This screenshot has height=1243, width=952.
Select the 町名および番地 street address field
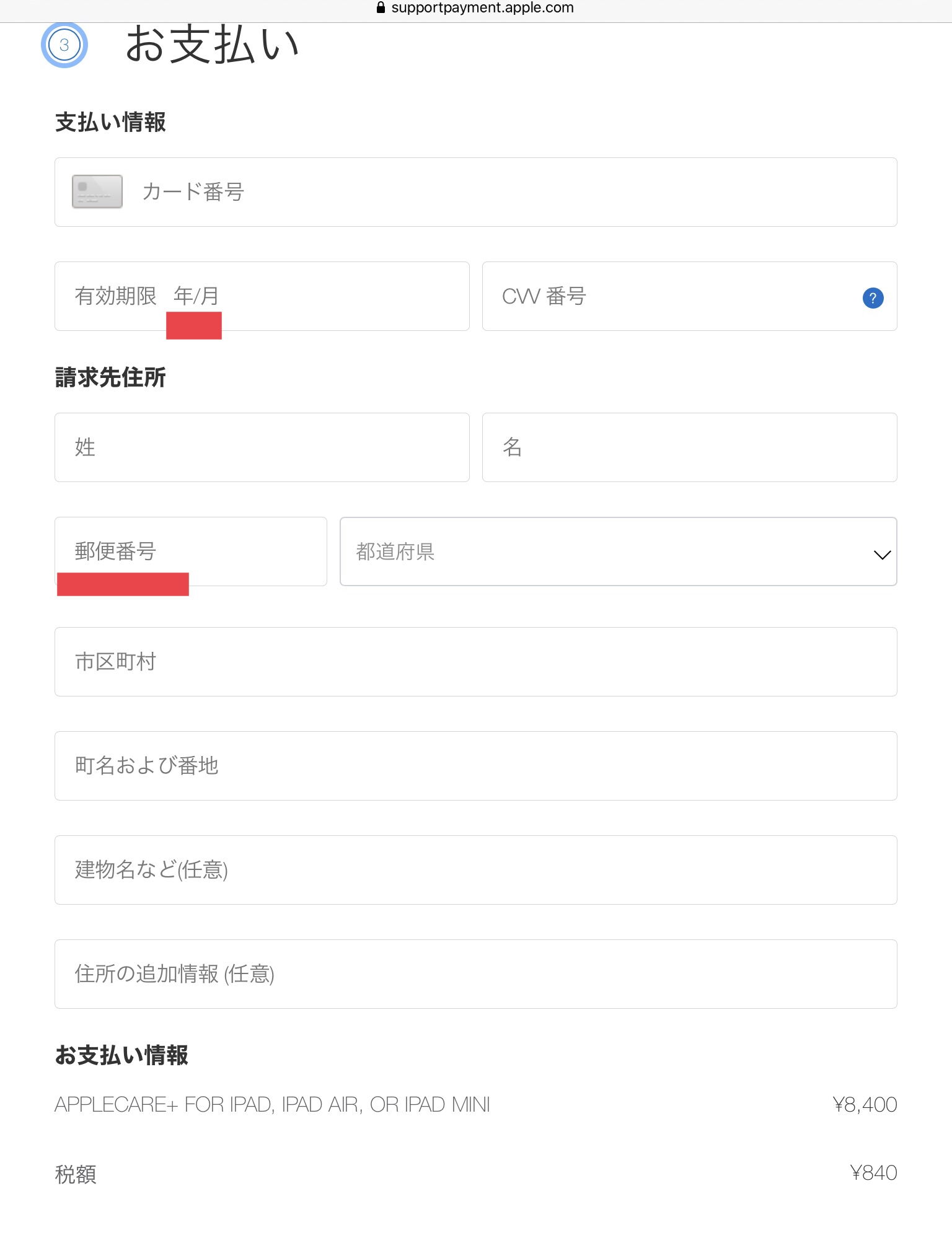476,766
